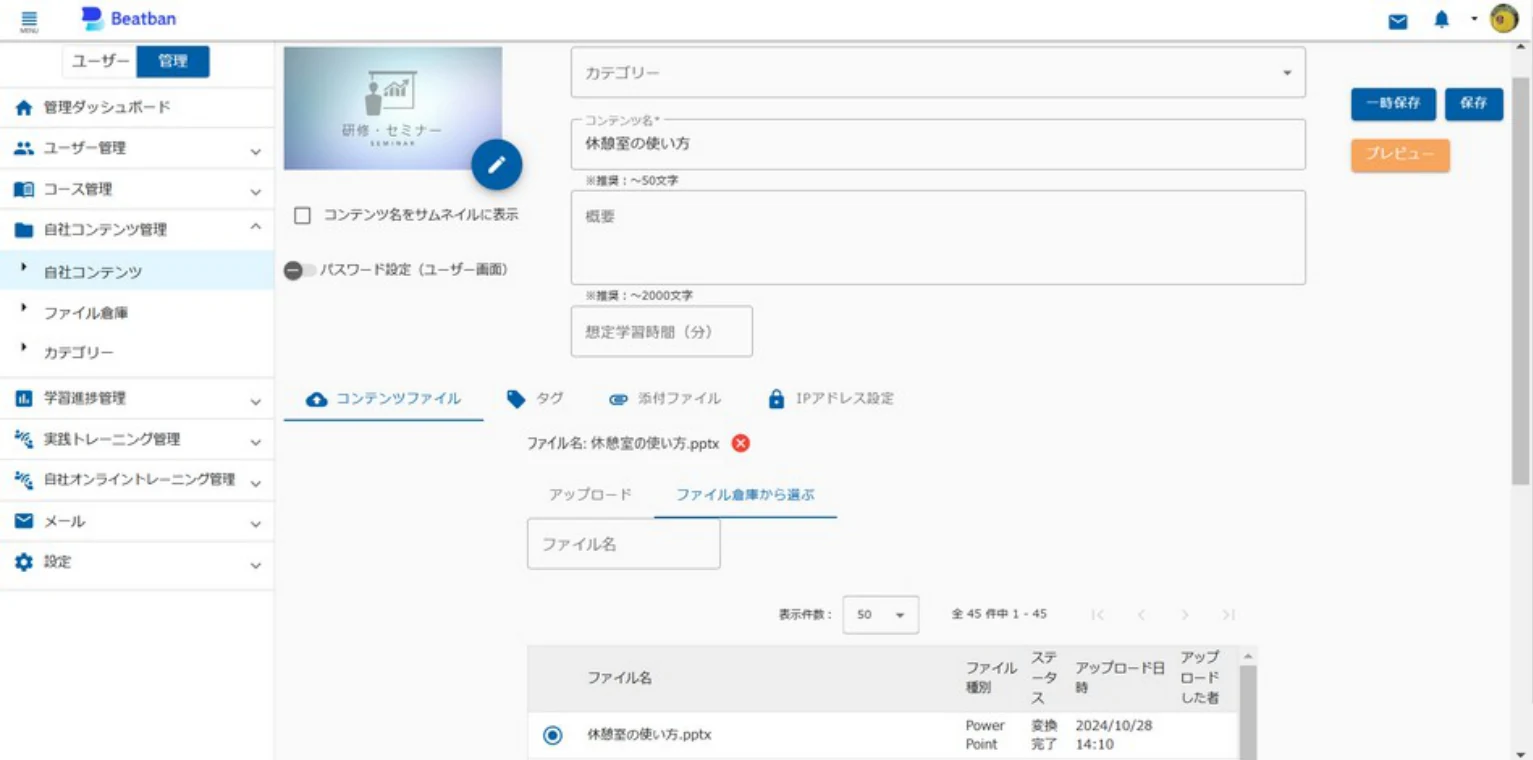Click the 設定 gear icon
Screen dimensions: 1533x760
[25, 562]
